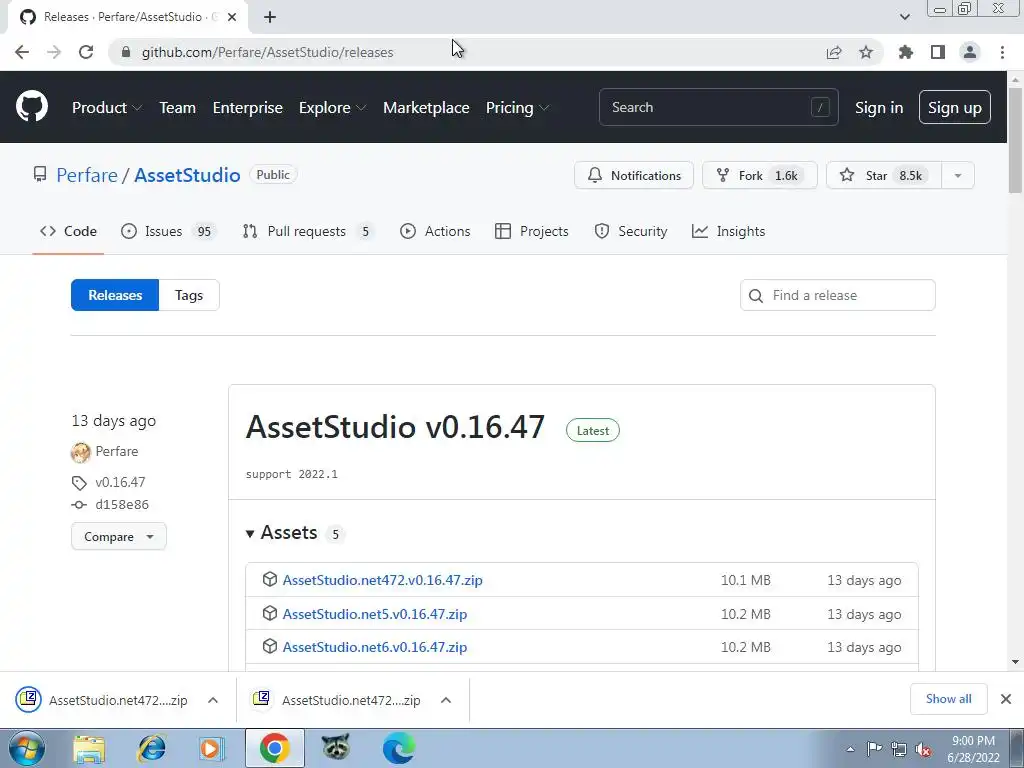Switch to the Issues tab
The width and height of the screenshot is (1024, 768).
click(168, 231)
